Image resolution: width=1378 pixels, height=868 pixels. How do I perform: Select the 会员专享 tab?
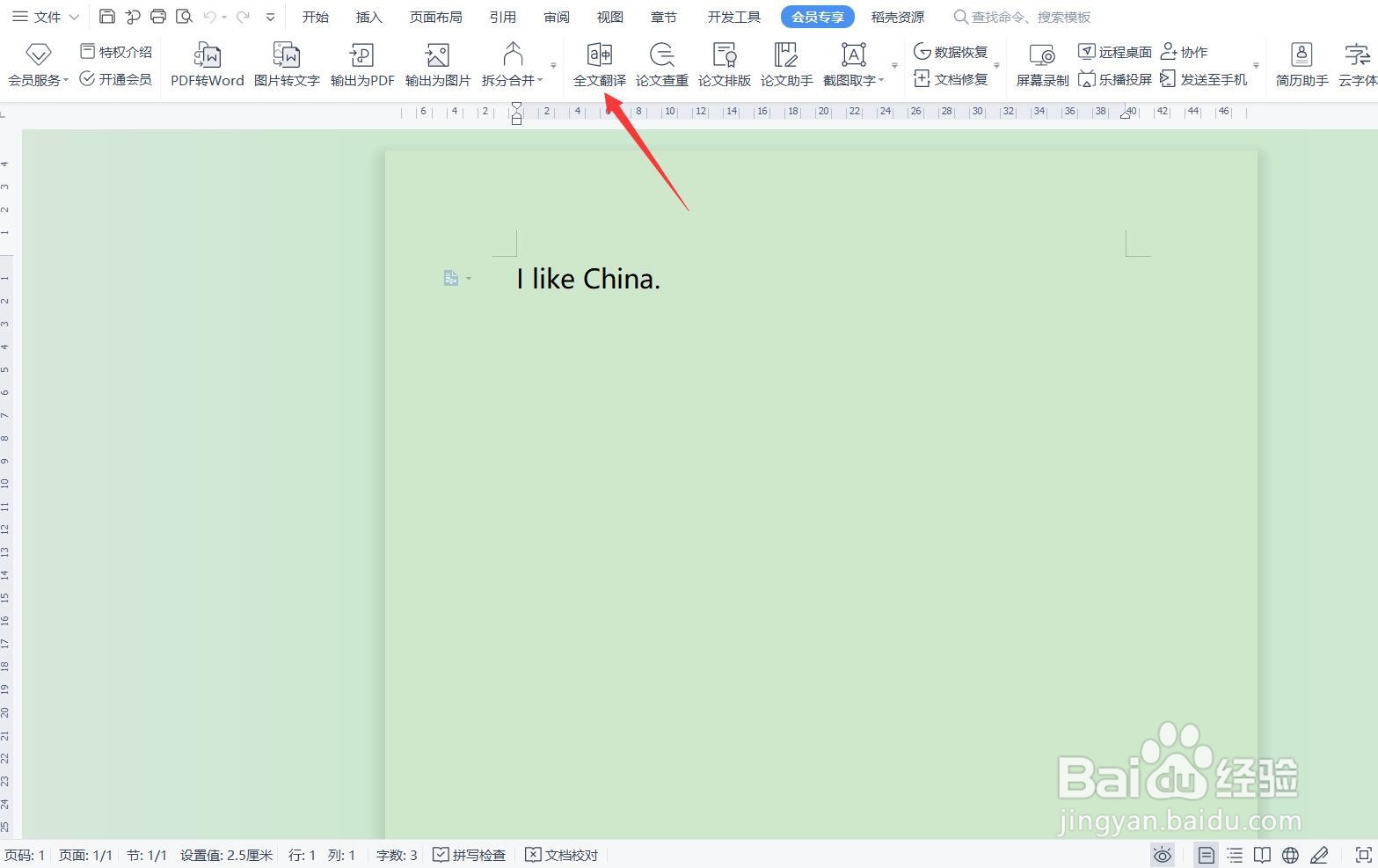click(818, 17)
